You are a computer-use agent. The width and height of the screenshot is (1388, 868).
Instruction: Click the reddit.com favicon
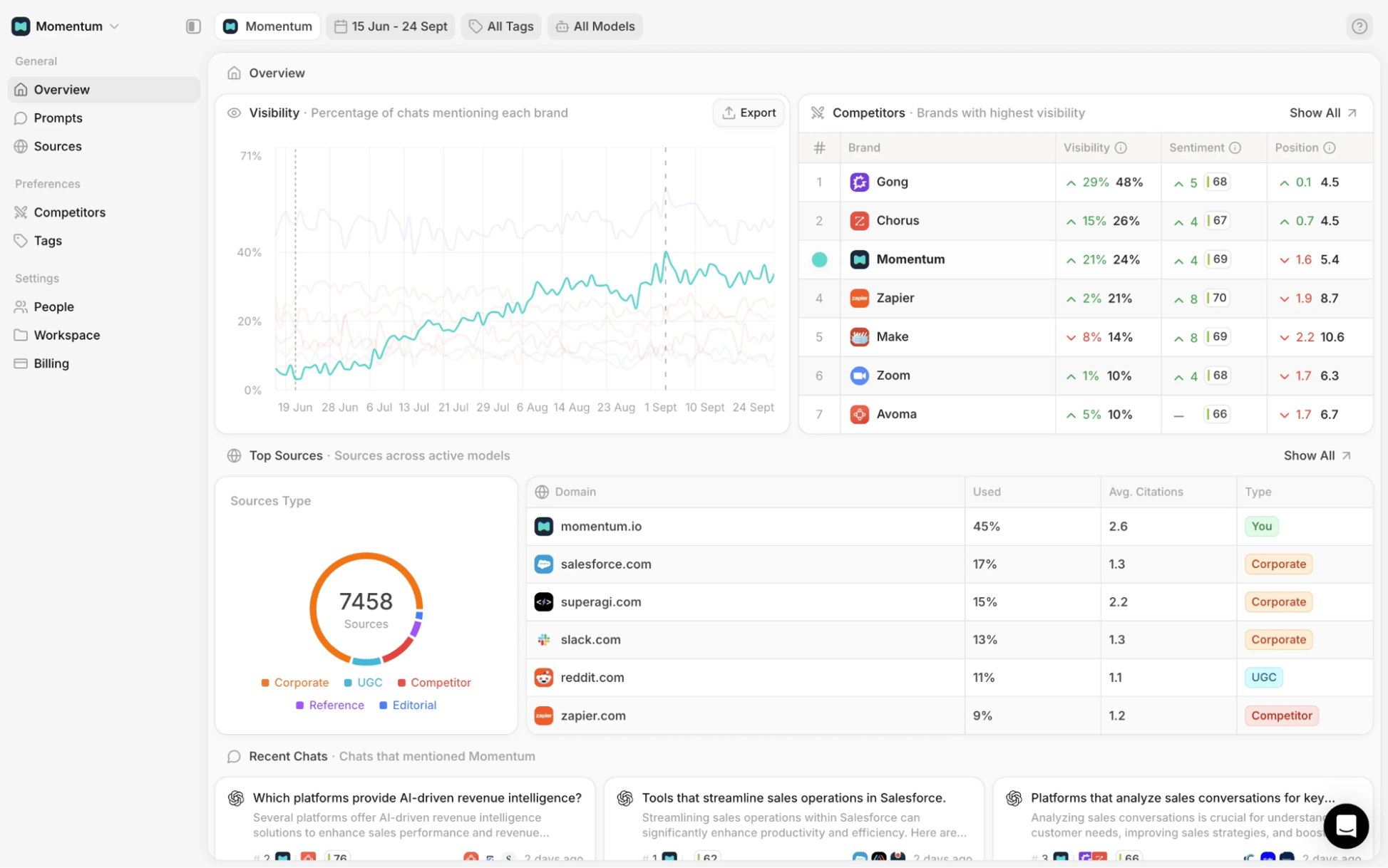click(543, 677)
